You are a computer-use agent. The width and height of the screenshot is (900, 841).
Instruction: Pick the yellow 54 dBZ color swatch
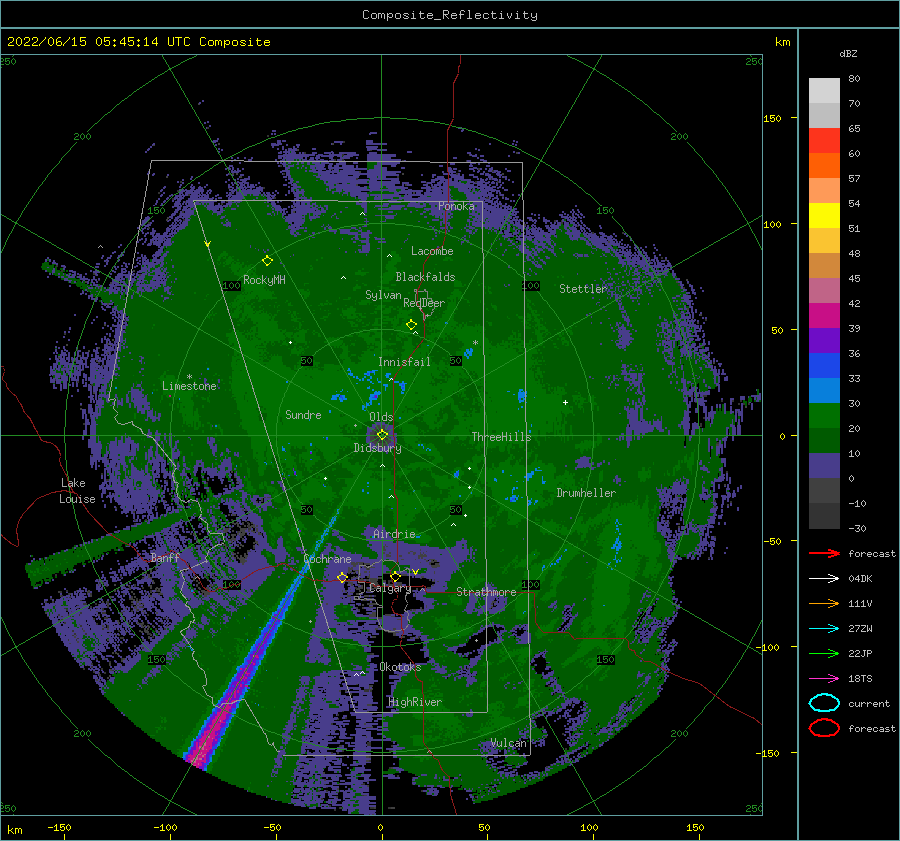click(824, 215)
